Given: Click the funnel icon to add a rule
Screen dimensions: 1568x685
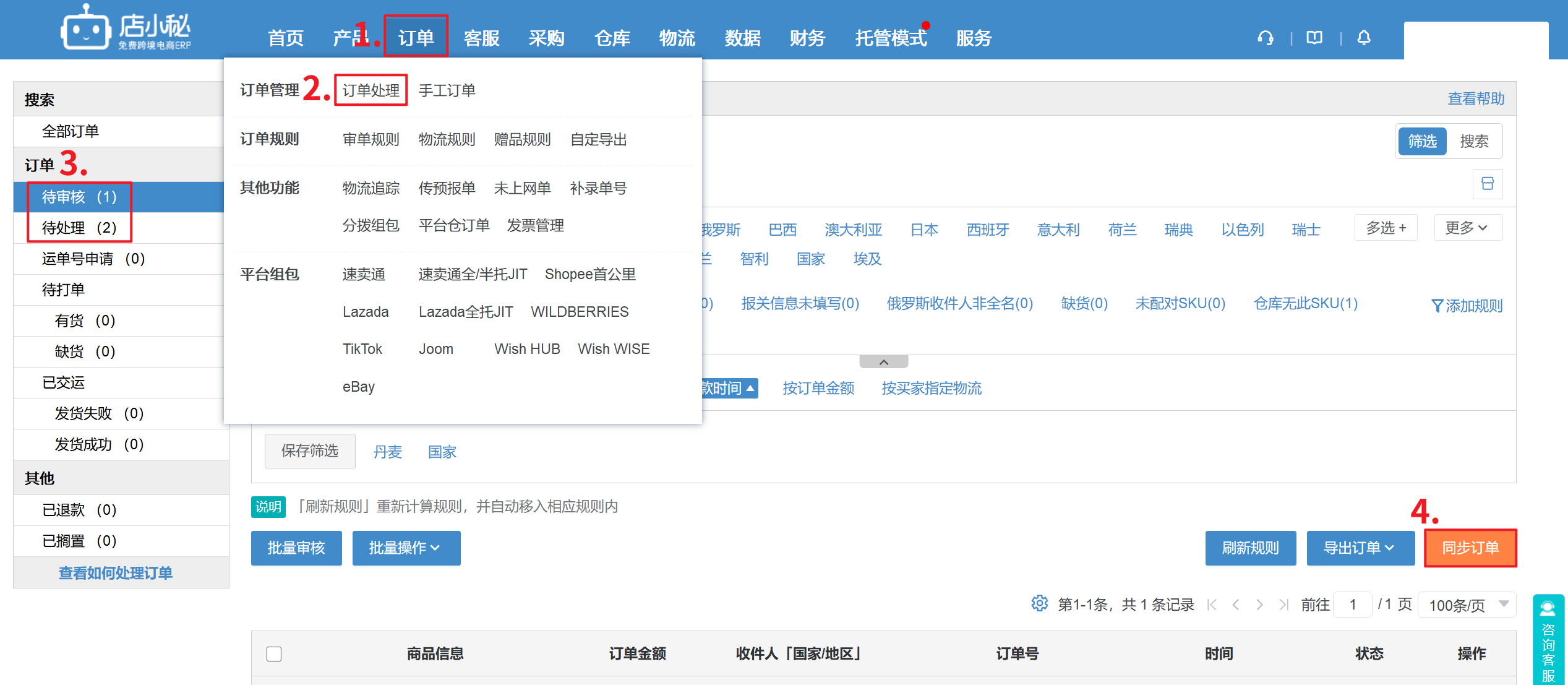Looking at the screenshot, I should 1437,306.
